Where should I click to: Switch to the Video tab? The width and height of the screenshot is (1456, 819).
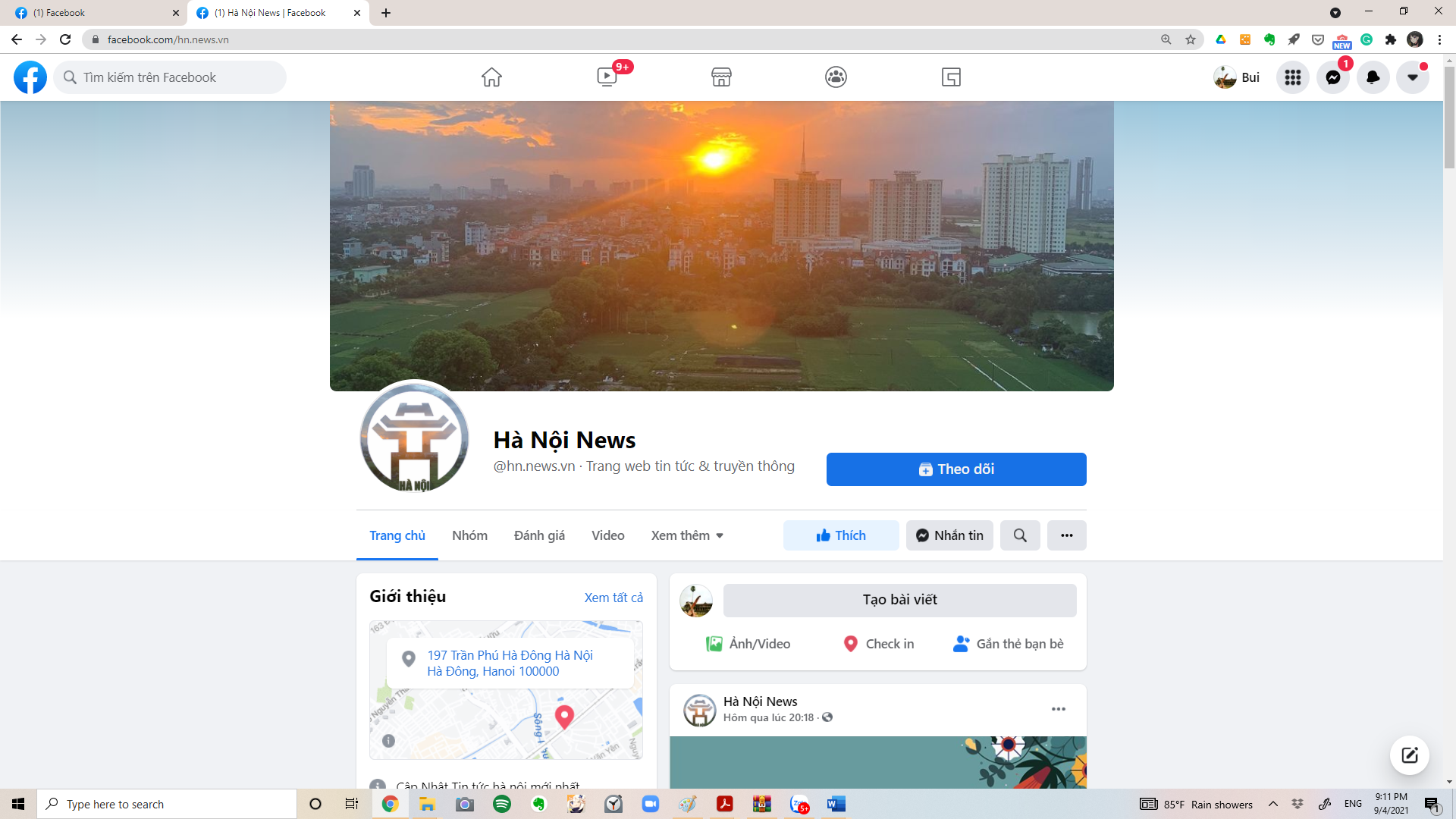point(608,535)
